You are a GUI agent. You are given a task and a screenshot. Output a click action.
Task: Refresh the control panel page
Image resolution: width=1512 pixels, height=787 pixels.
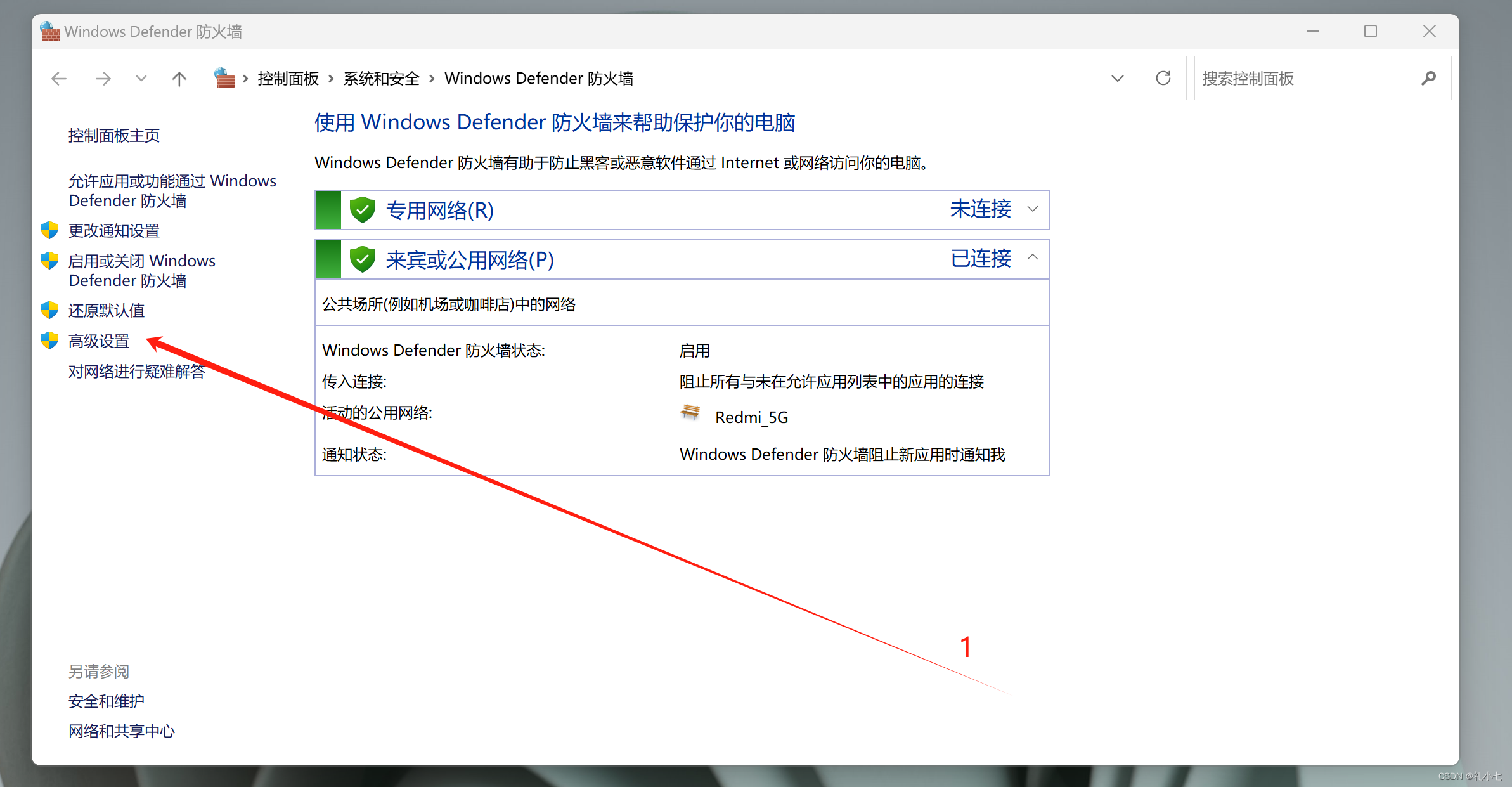point(1163,78)
